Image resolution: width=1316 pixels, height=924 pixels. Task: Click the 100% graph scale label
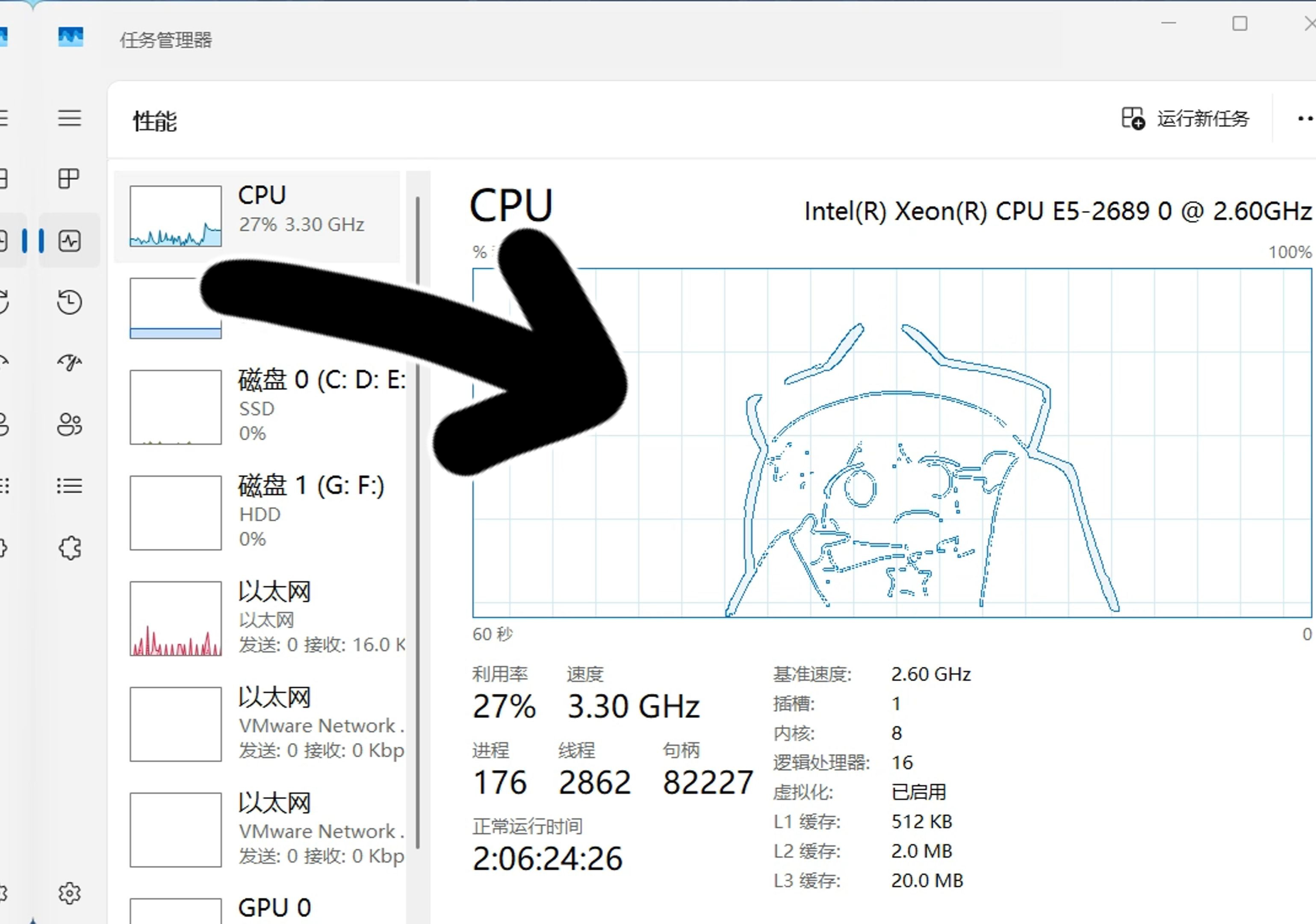coord(1290,252)
